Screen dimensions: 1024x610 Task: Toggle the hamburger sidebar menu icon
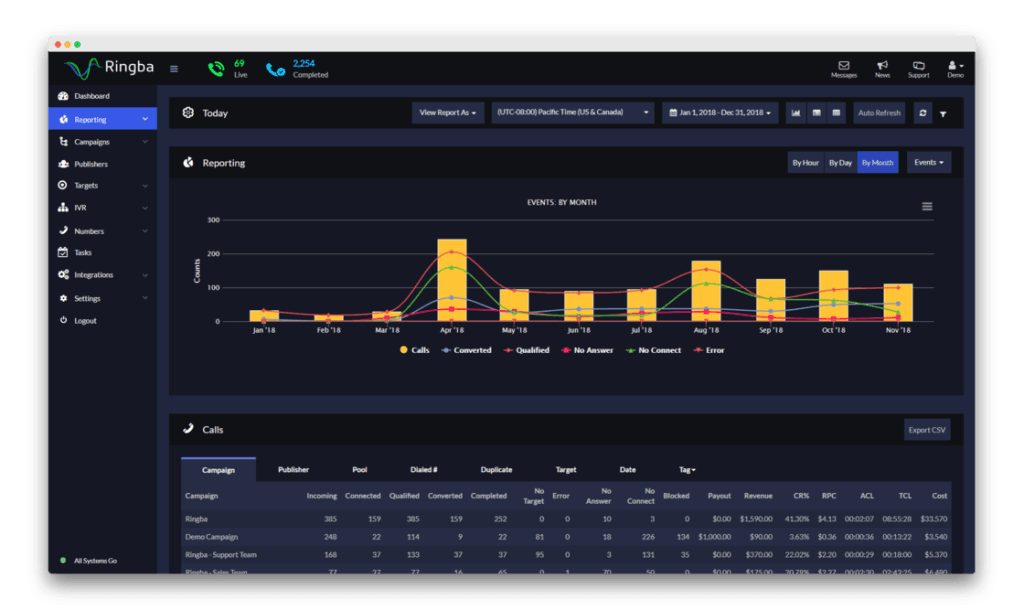(x=174, y=69)
